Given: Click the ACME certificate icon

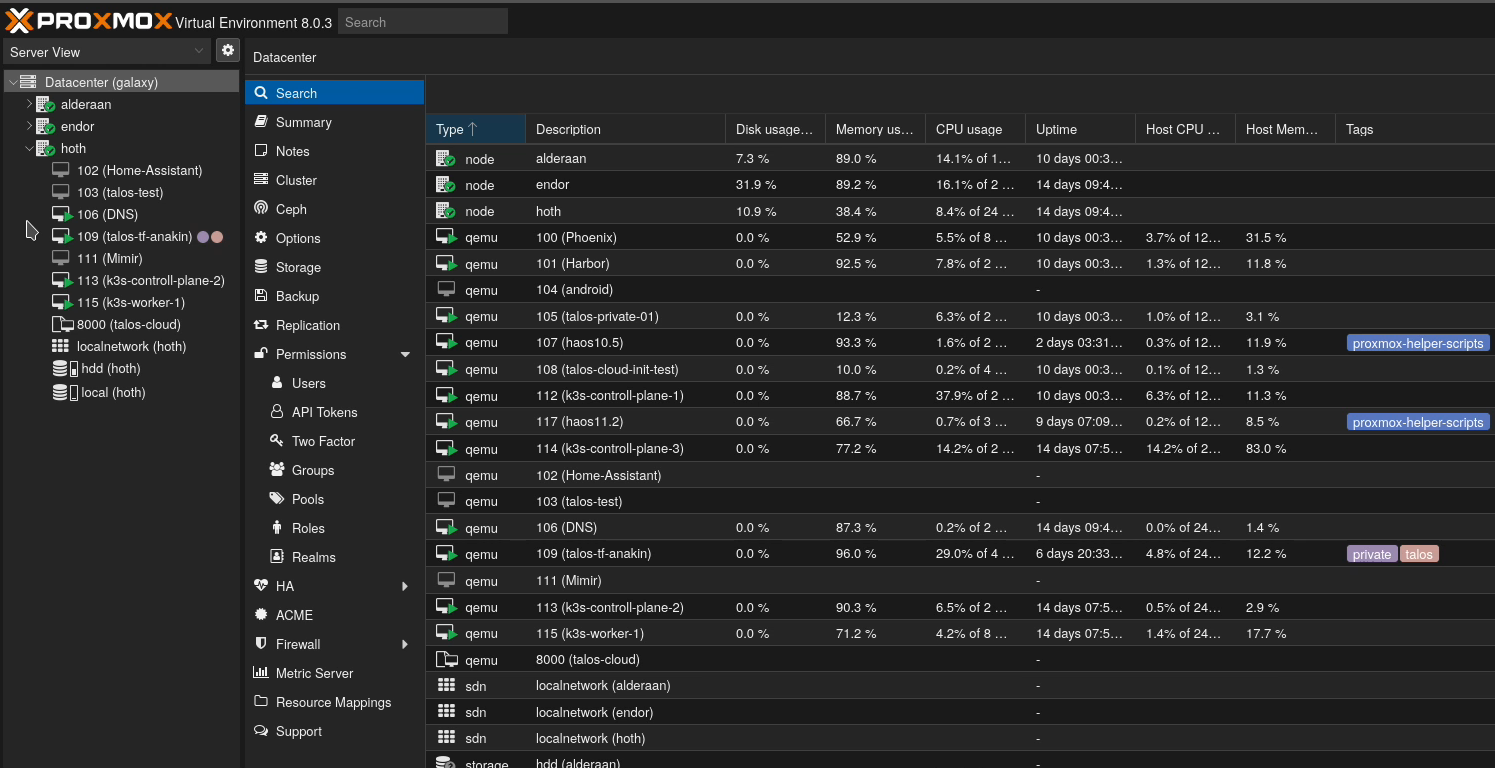Looking at the screenshot, I should [x=261, y=615].
